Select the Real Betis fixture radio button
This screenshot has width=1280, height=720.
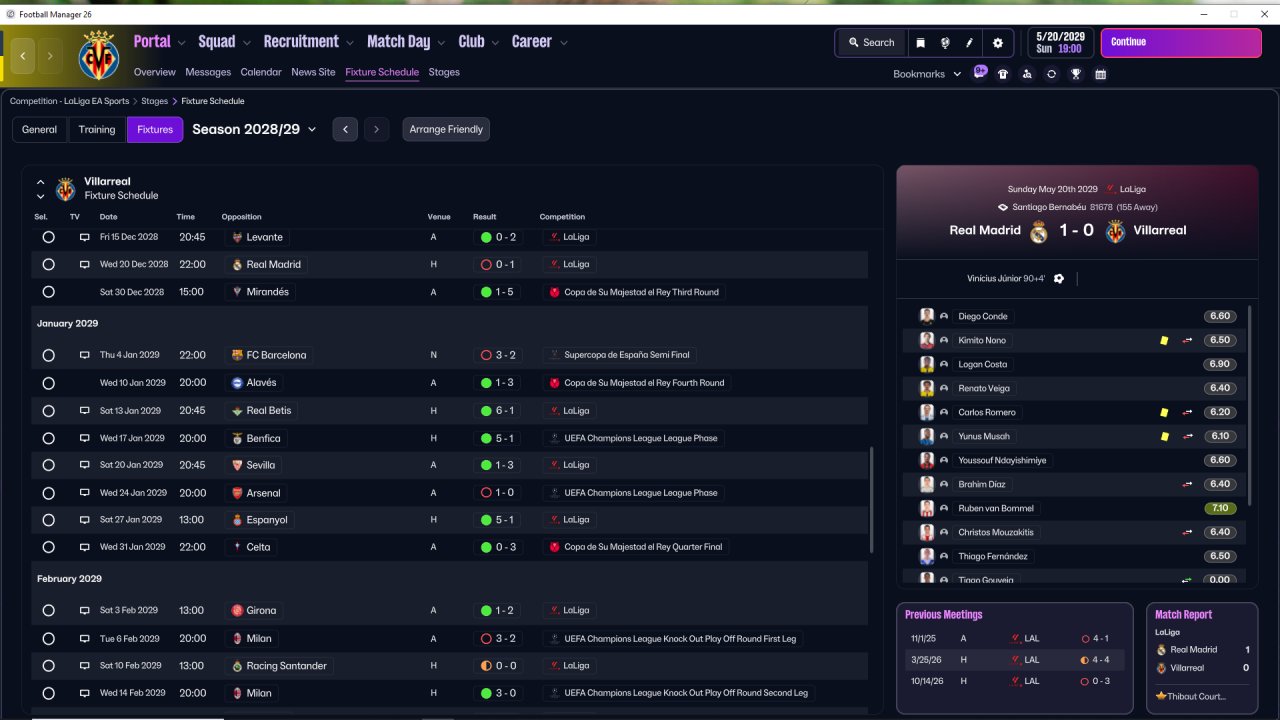(48, 411)
